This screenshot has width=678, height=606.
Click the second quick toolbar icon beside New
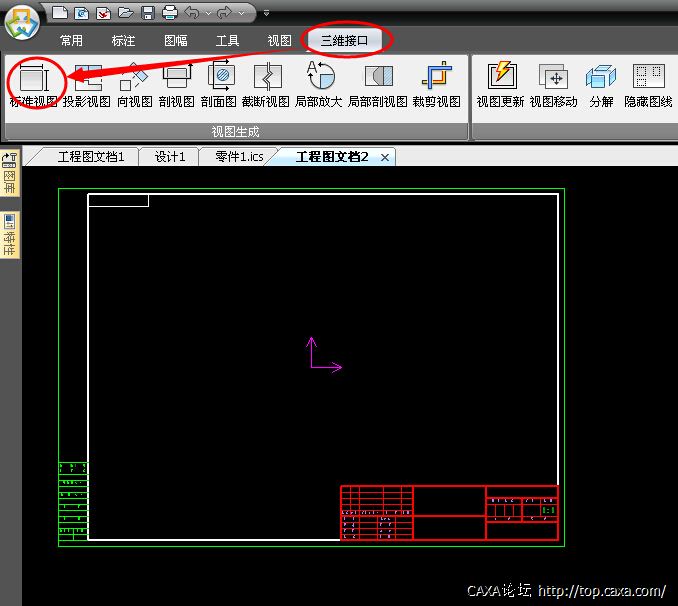(x=81, y=13)
